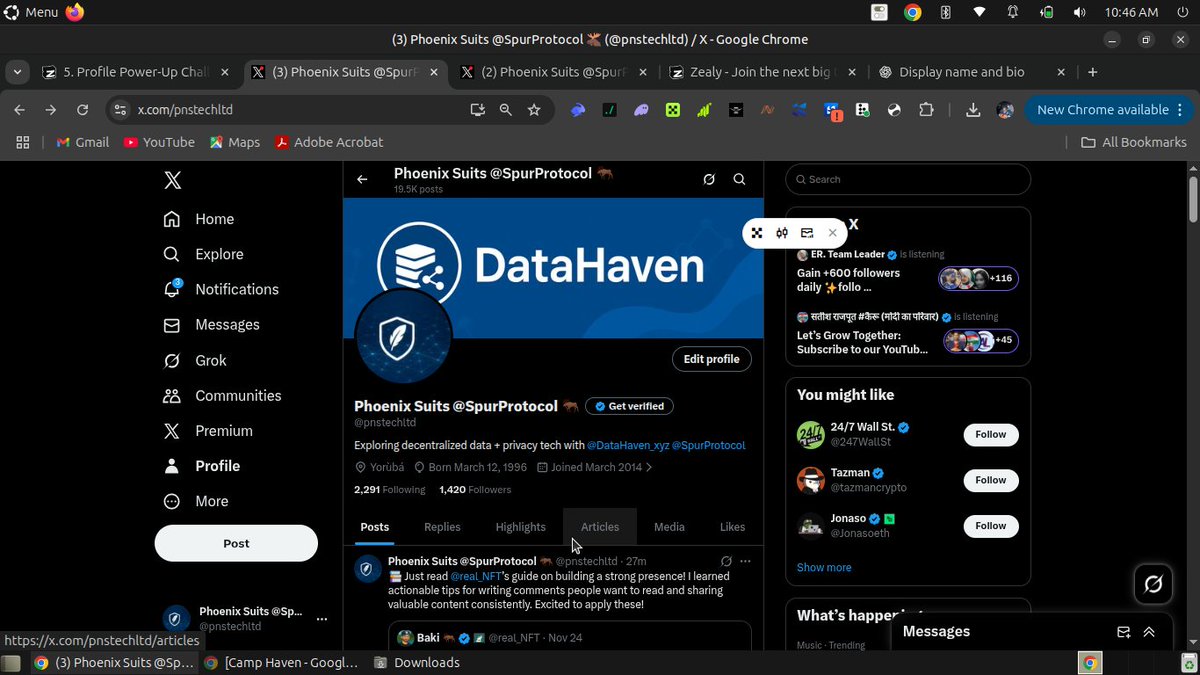
Task: Switch to the Replies tab
Action: 442,527
